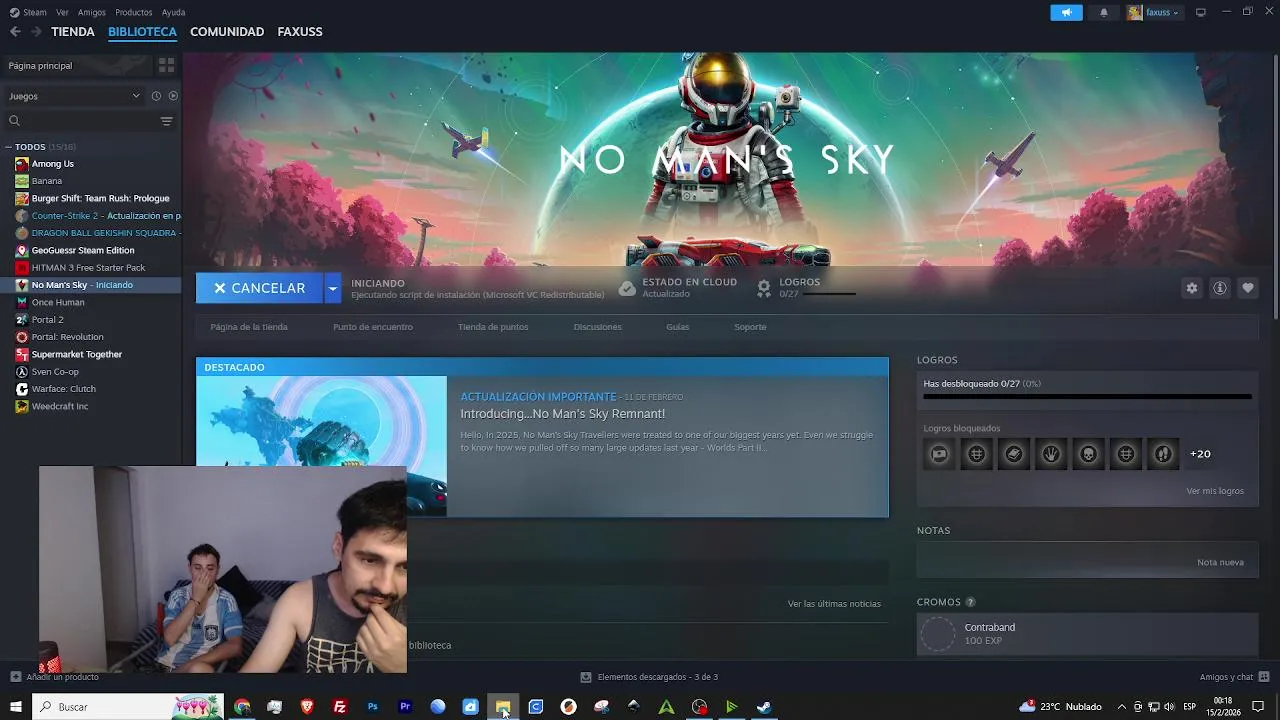Open Discusiones tab
Image resolution: width=1280 pixels, height=720 pixels.
click(598, 327)
